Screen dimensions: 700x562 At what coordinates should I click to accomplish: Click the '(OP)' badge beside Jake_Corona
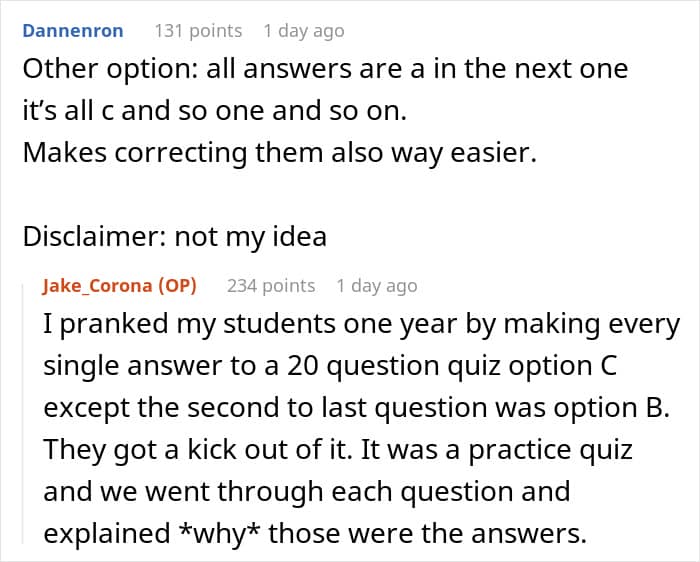[178, 286]
